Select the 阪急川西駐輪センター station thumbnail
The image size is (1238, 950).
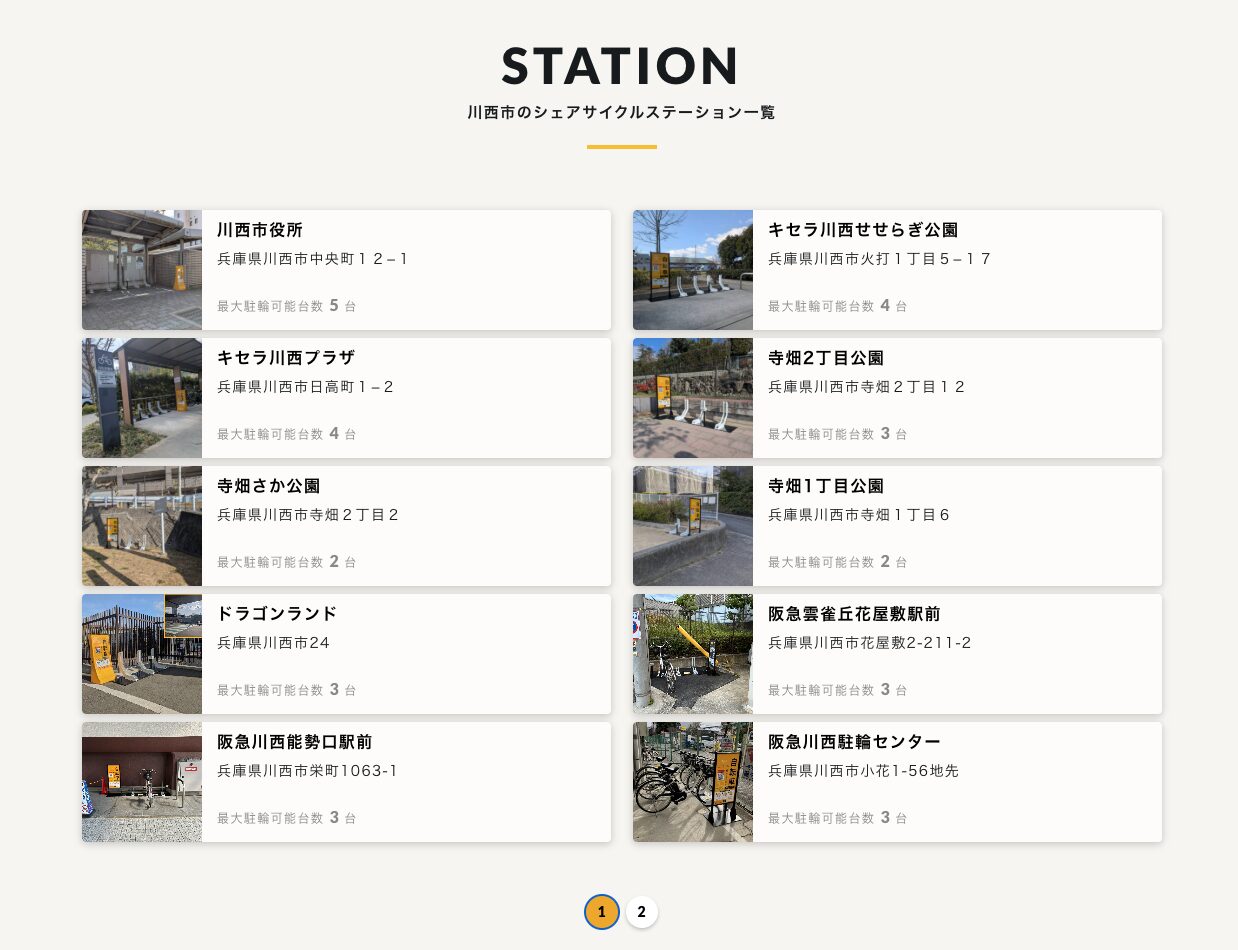point(693,782)
